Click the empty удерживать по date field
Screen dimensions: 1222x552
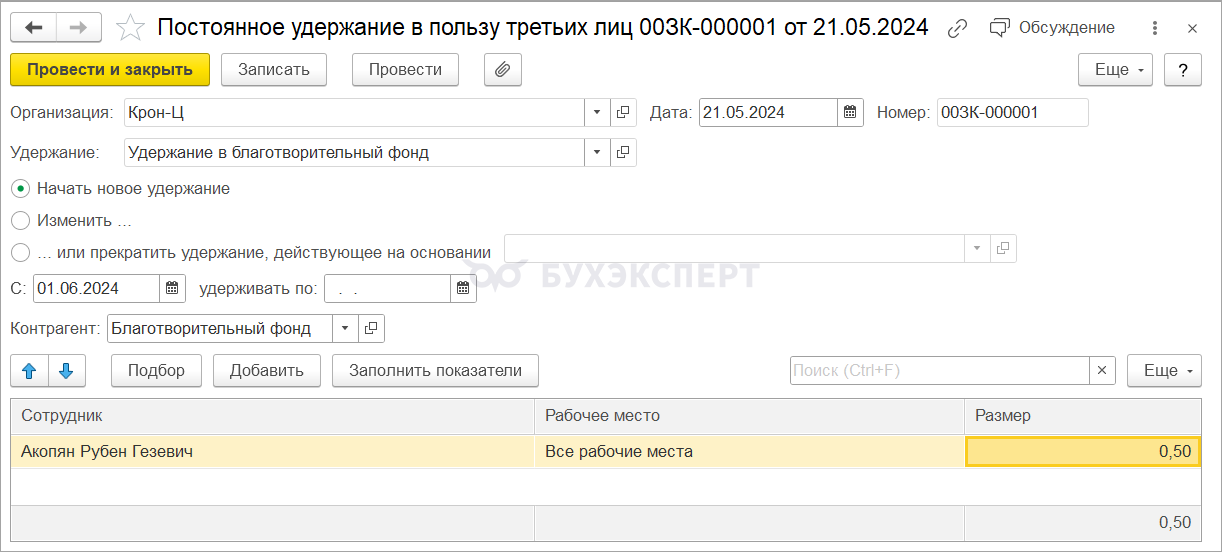[x=387, y=288]
